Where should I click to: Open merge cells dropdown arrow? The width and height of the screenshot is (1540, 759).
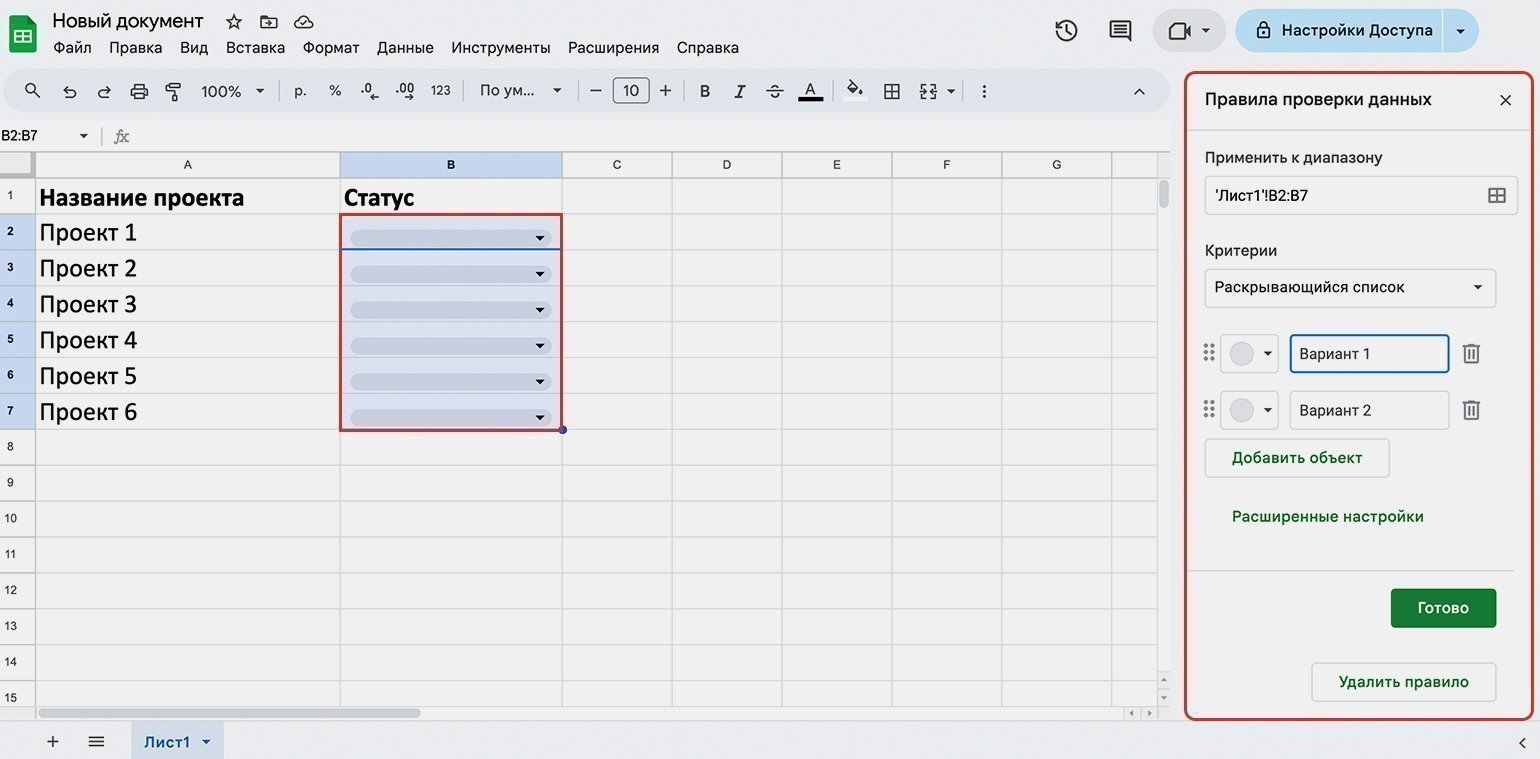(951, 91)
